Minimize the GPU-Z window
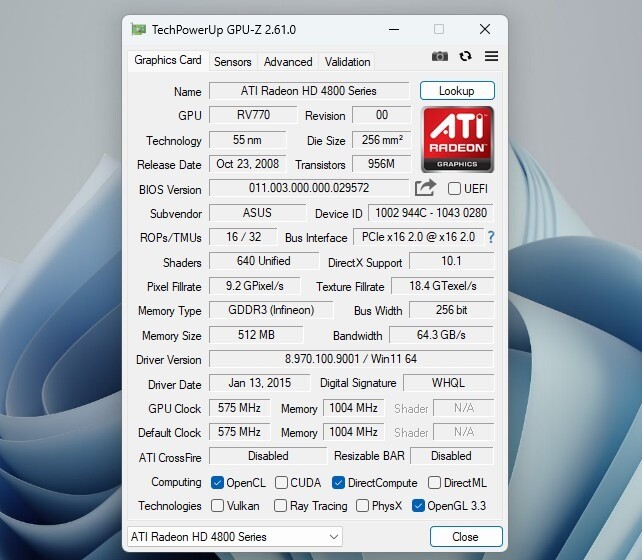642x560 pixels. [394, 29]
